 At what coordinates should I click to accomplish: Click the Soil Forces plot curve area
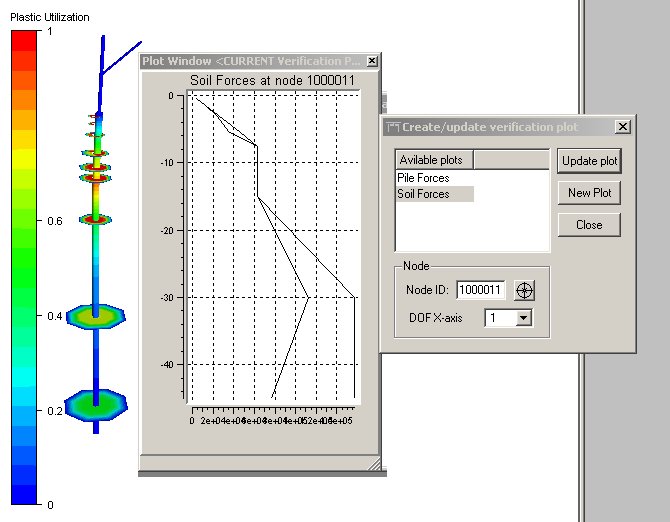coord(272,250)
